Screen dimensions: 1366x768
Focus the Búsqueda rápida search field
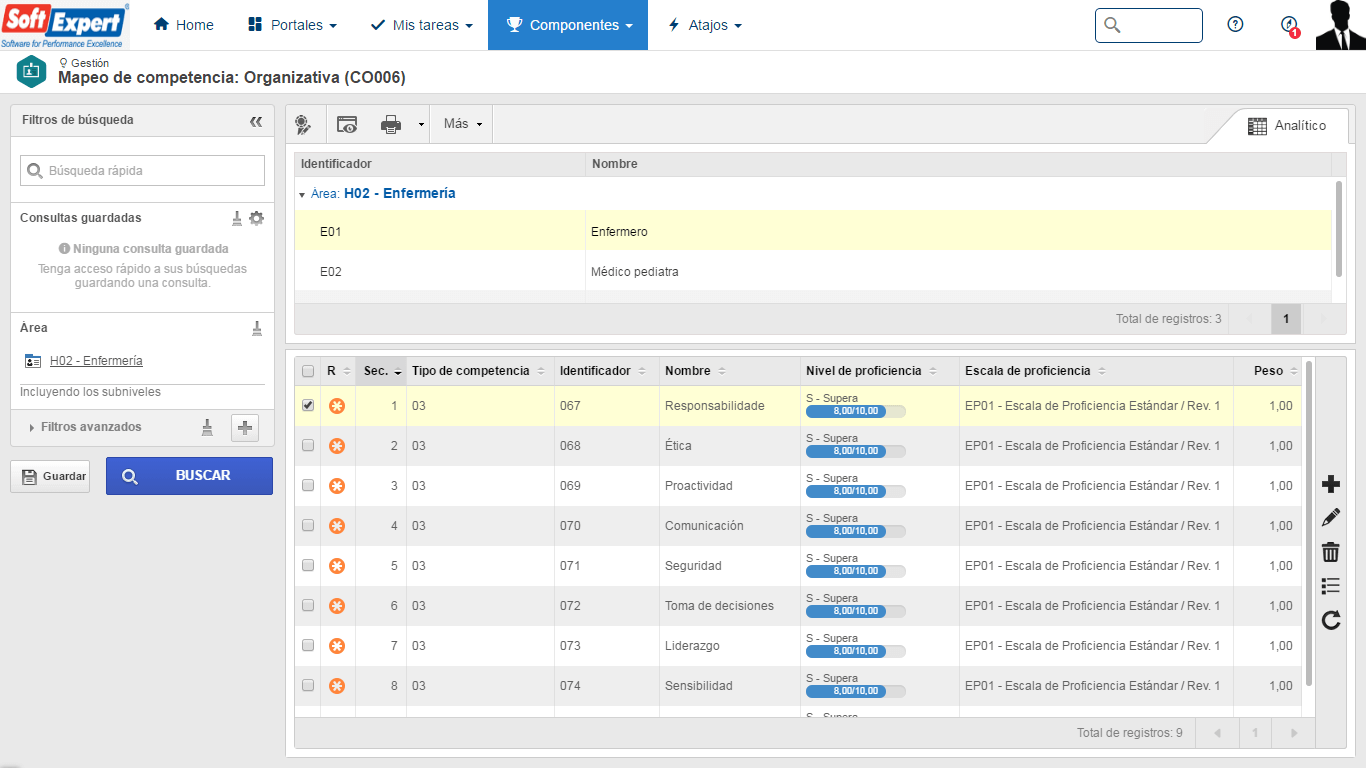pyautogui.click(x=142, y=170)
